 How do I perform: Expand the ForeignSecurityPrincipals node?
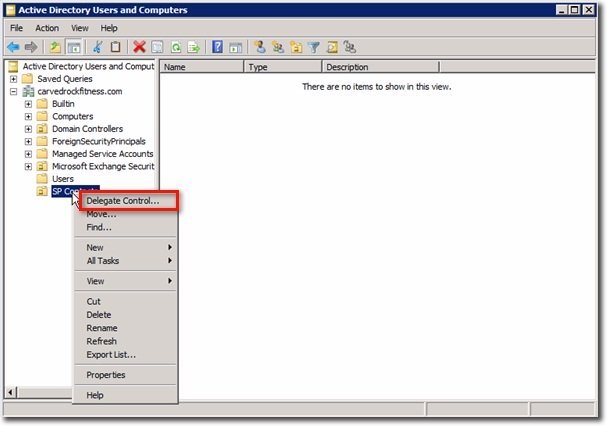[28, 141]
